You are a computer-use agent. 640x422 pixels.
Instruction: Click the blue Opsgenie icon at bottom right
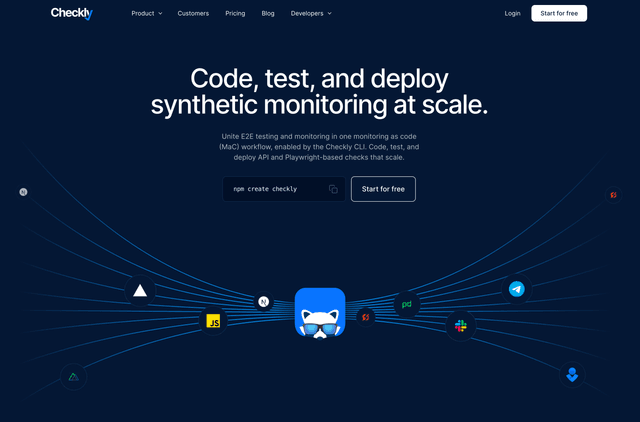point(572,375)
